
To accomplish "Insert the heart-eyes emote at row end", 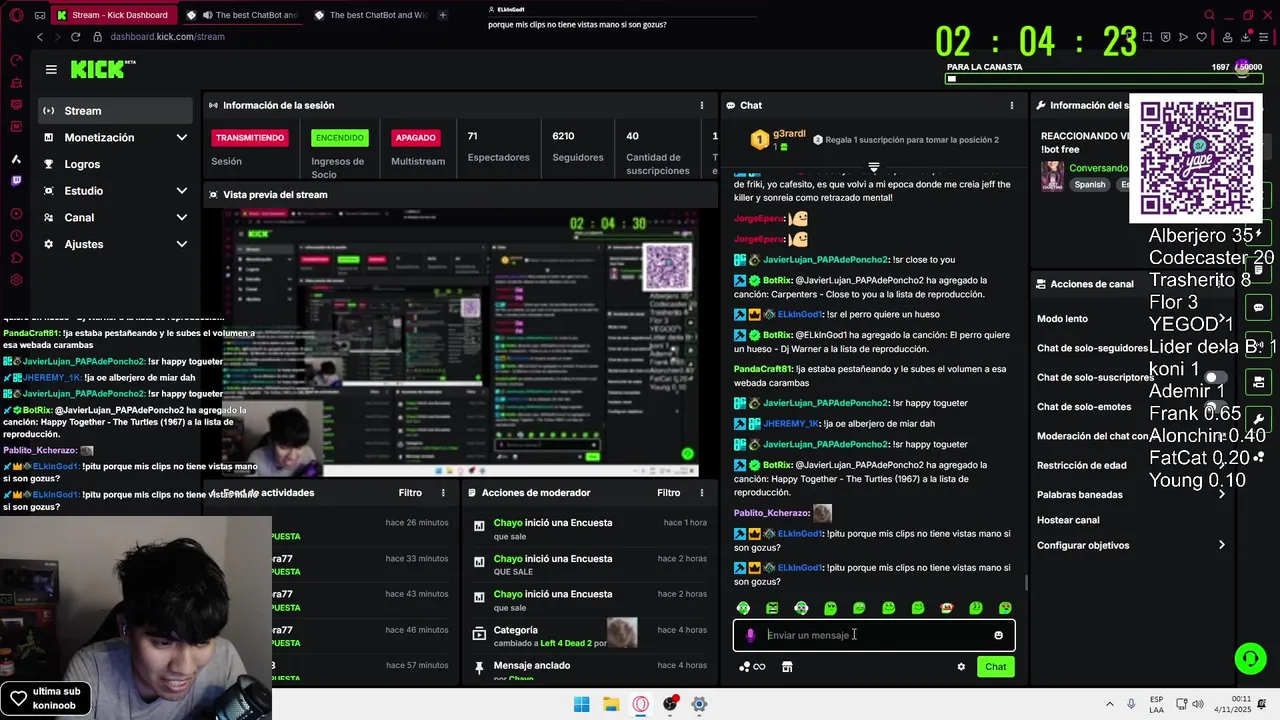I will (x=1005, y=608).
